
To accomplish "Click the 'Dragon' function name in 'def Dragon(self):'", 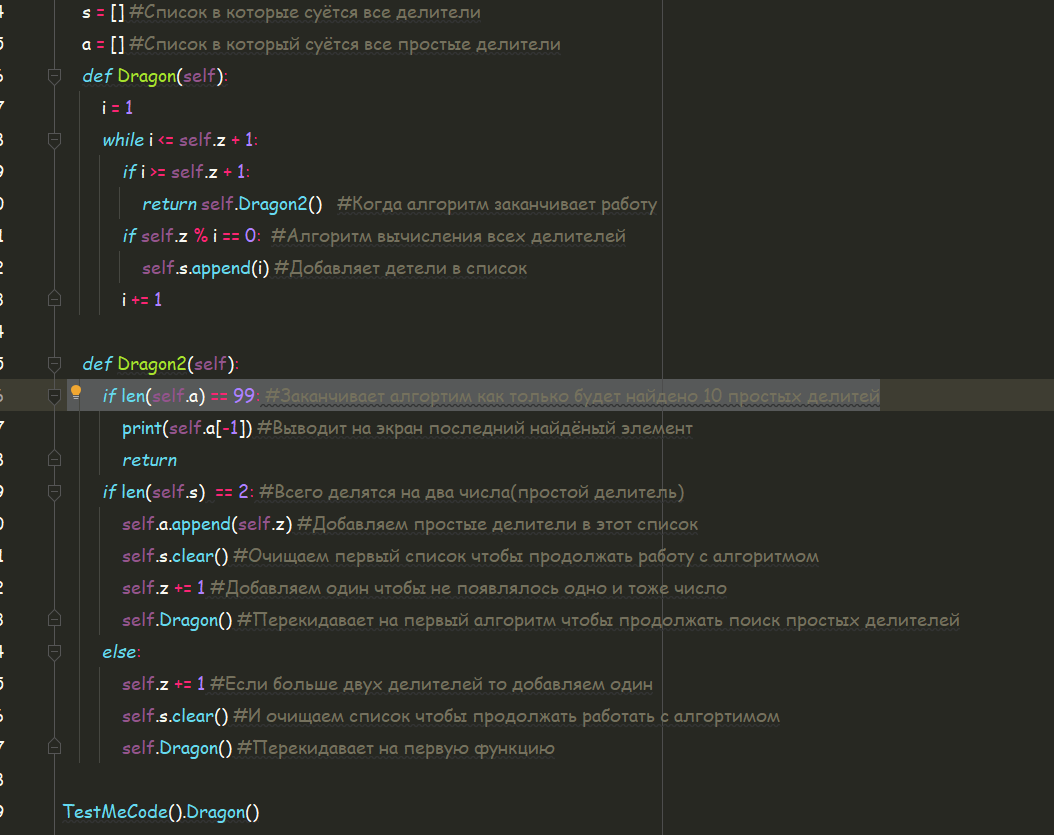I will 147,76.
